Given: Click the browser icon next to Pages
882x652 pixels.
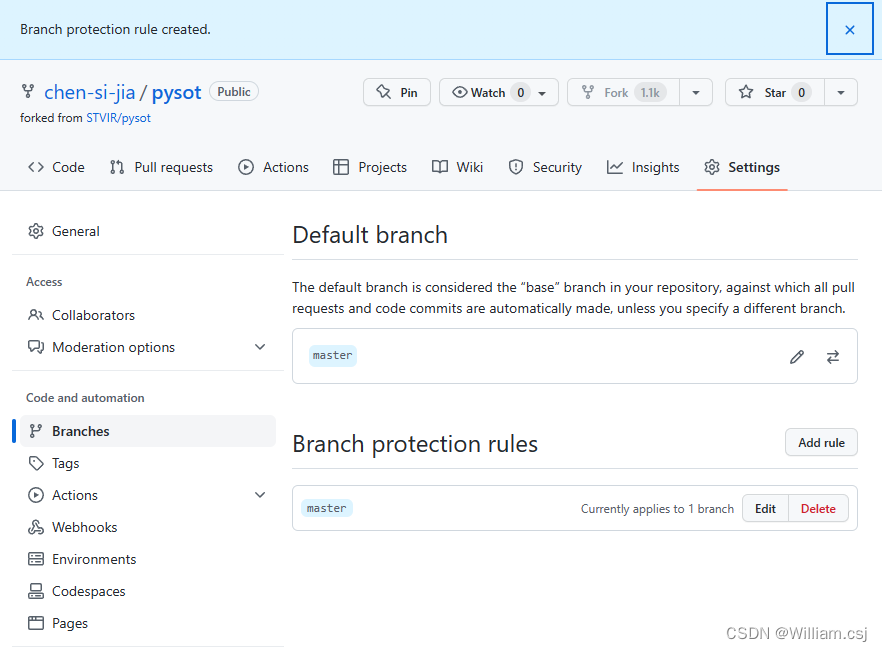Looking at the screenshot, I should click(36, 623).
